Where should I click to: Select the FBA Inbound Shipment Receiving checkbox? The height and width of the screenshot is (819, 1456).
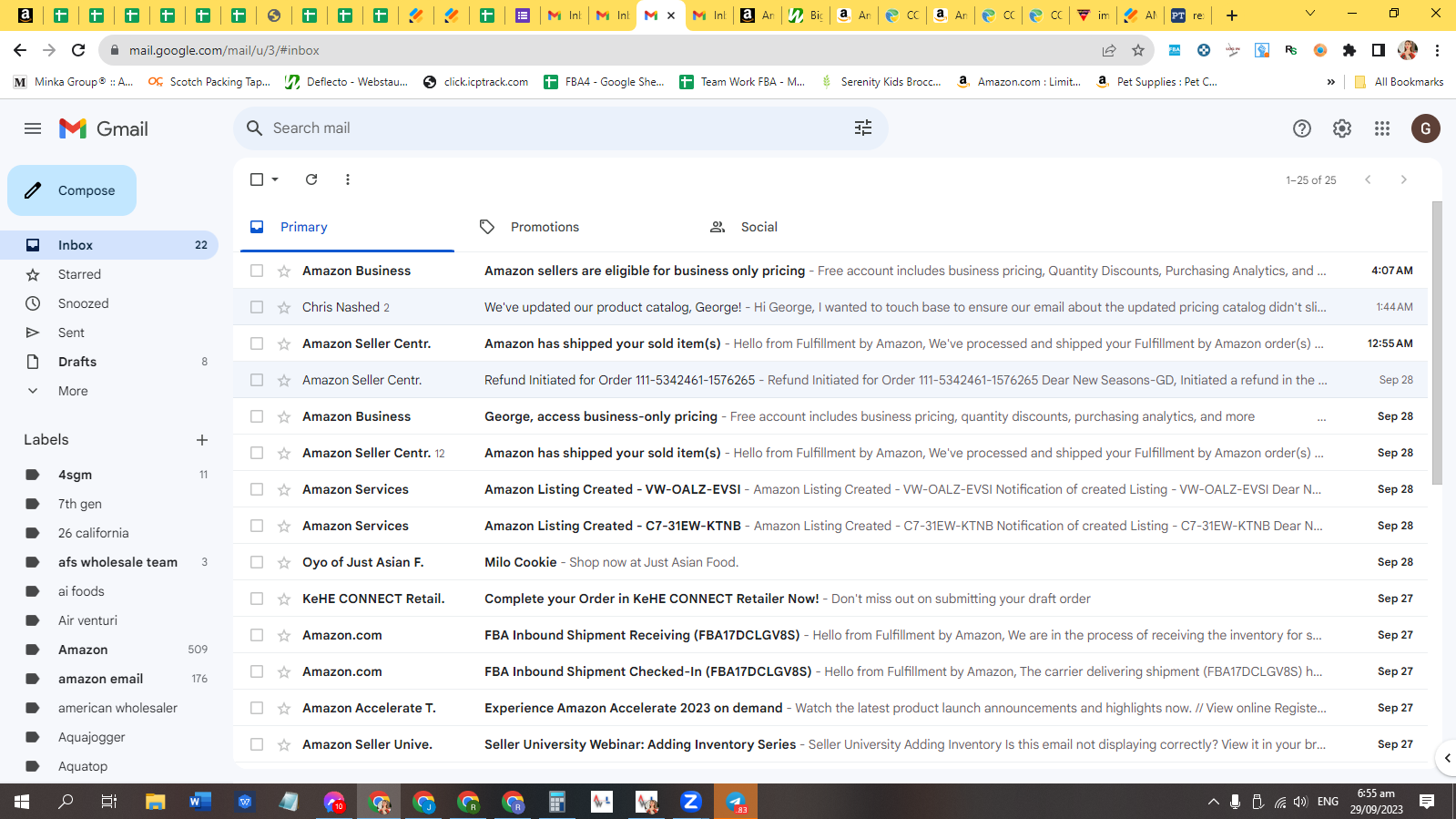257,635
